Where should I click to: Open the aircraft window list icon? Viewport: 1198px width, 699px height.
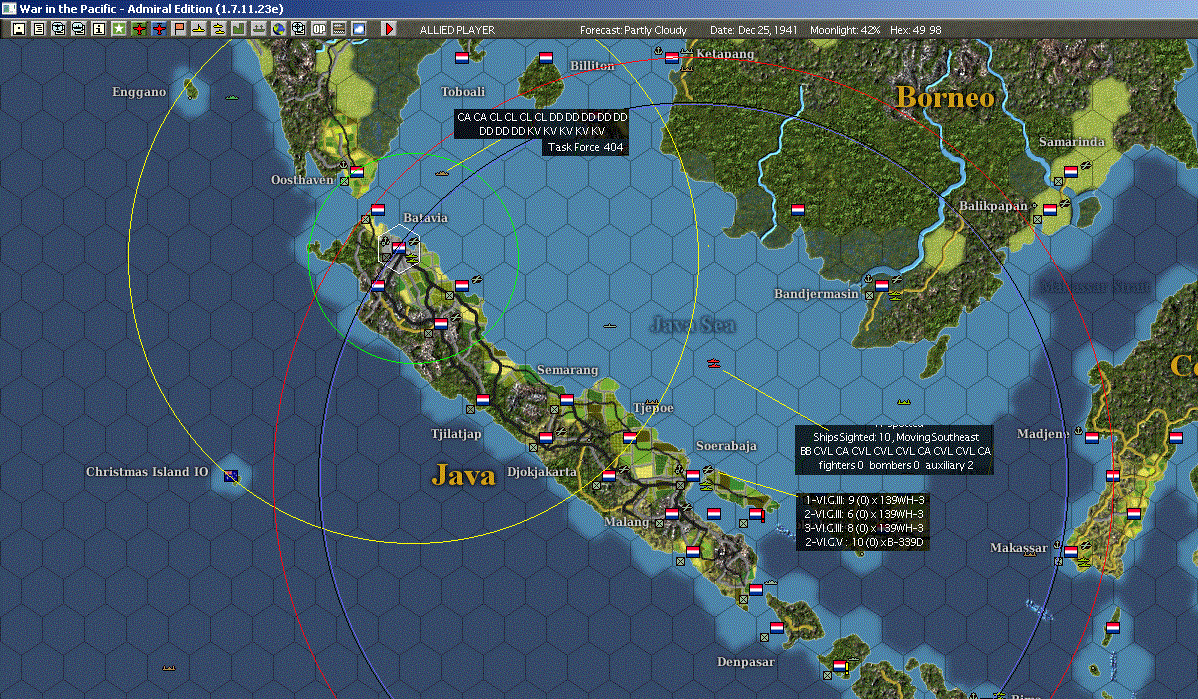tap(59, 29)
